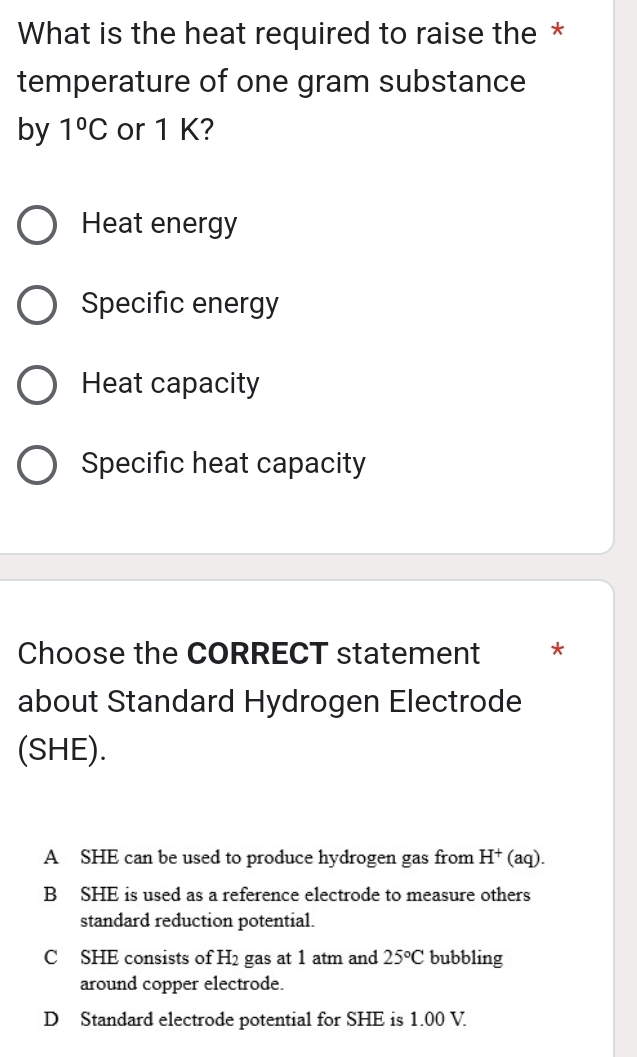
Task: Click the Heat energy answer label
Action: 160,224
